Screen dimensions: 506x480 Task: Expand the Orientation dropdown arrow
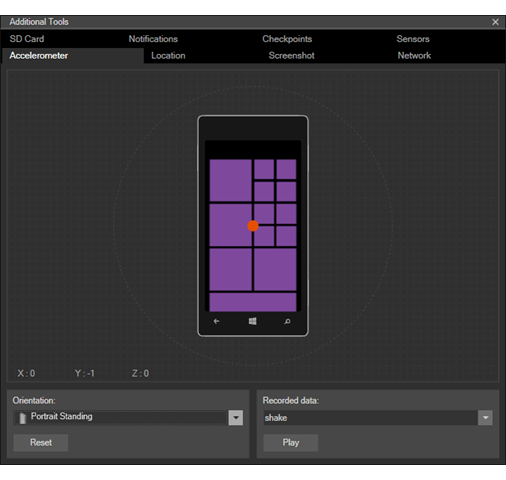(x=236, y=418)
